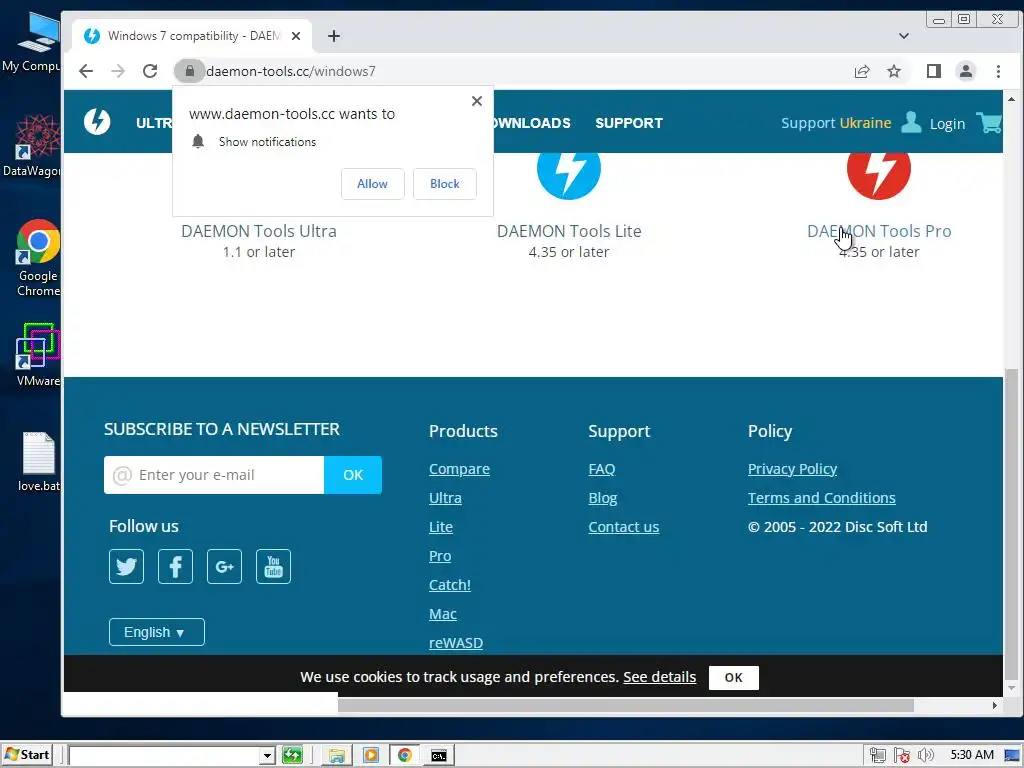
Task: Open the Contact us link
Action: [x=624, y=527]
